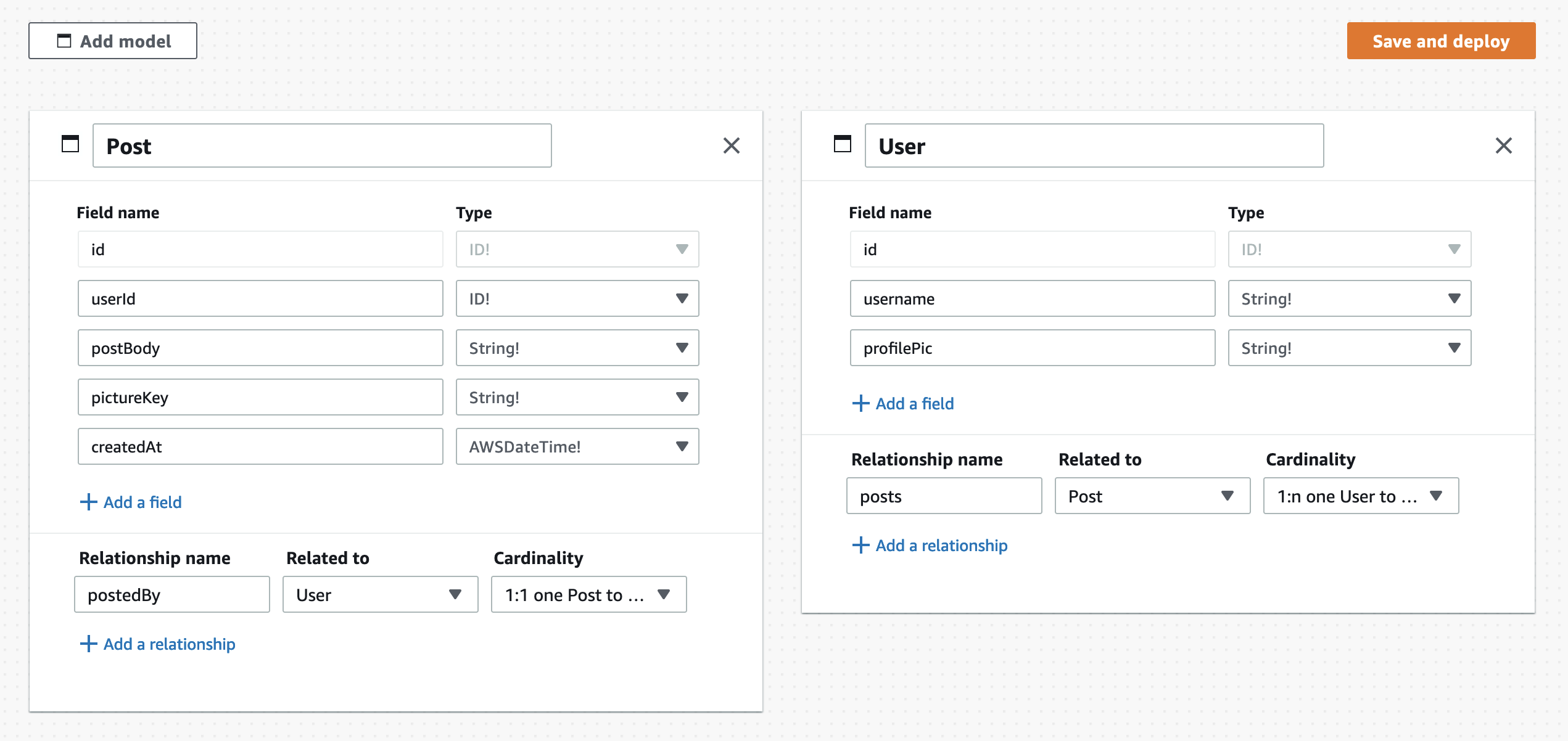Remove the Post model with X
Image resolution: width=1568 pixels, height=741 pixels.
(732, 145)
